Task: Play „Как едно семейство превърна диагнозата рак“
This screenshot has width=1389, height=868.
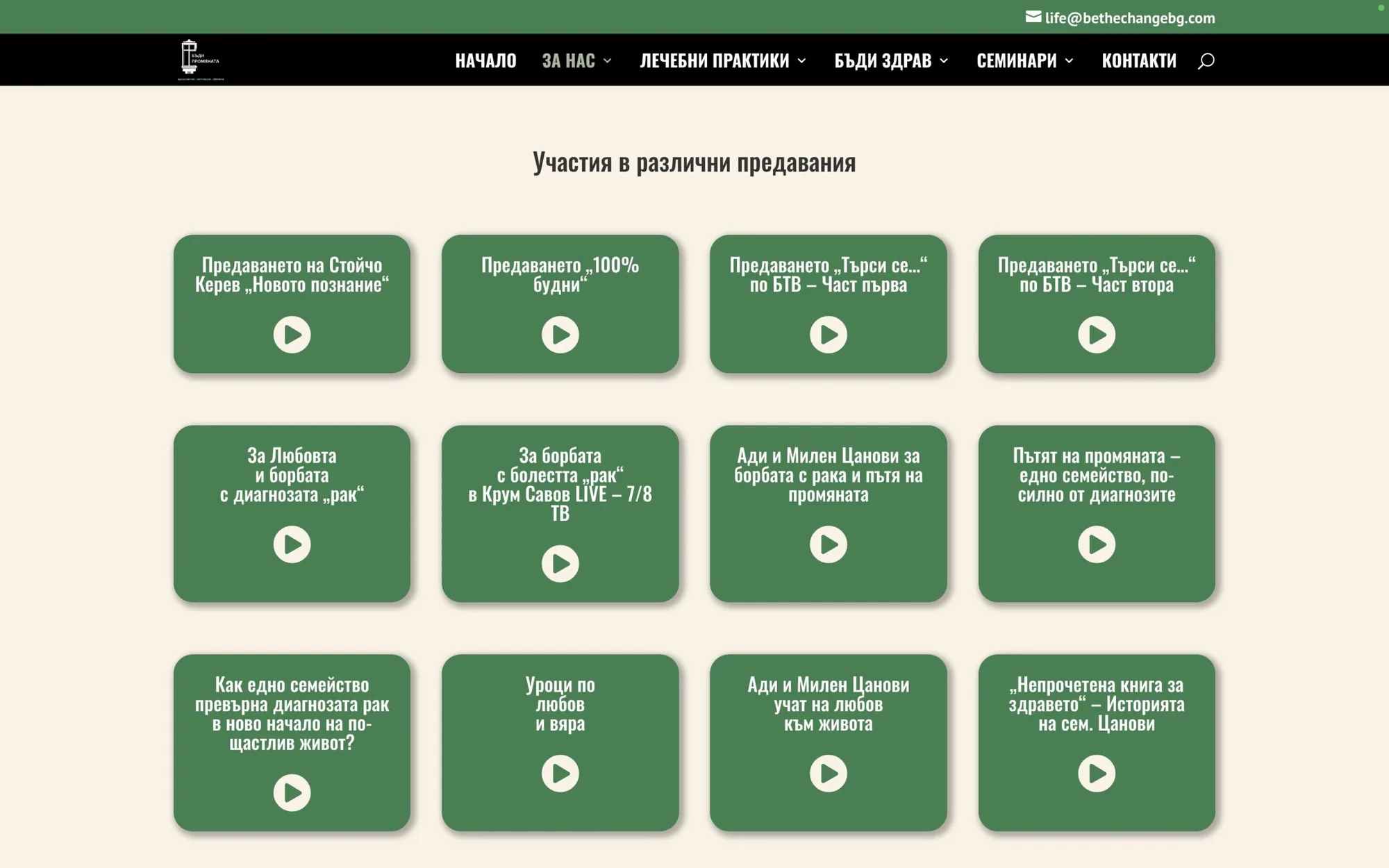Action: [x=292, y=792]
